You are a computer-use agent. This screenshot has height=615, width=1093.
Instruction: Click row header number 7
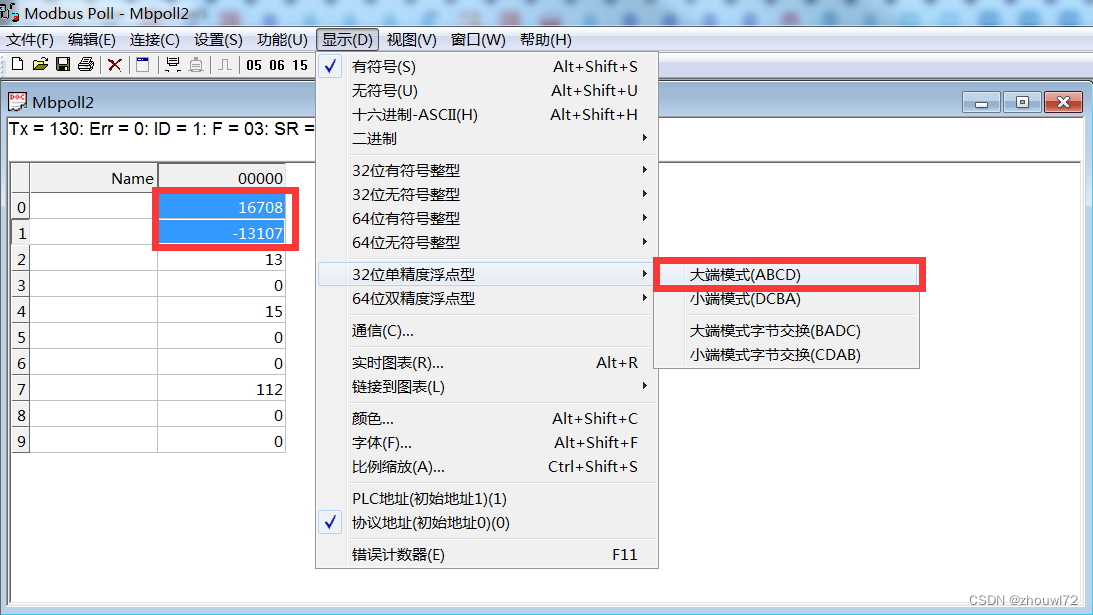click(21, 389)
